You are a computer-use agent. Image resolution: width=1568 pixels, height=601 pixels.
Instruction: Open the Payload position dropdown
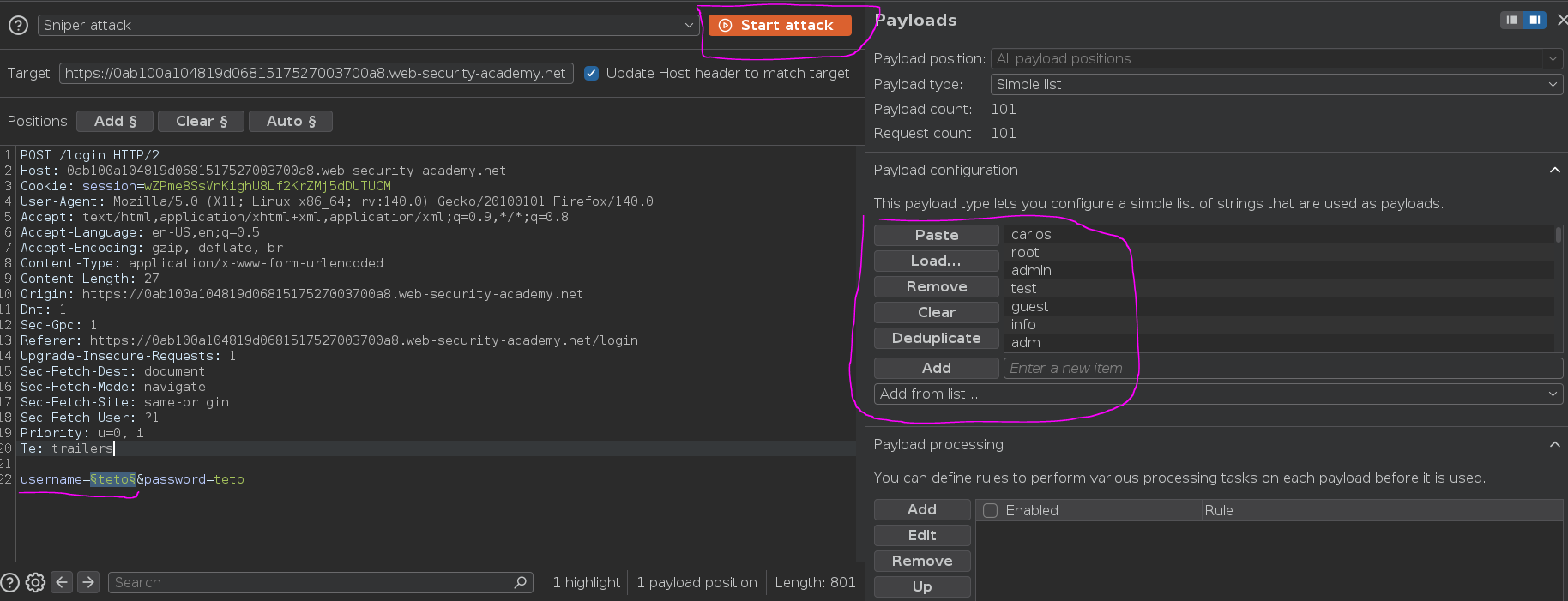[x=1276, y=58]
